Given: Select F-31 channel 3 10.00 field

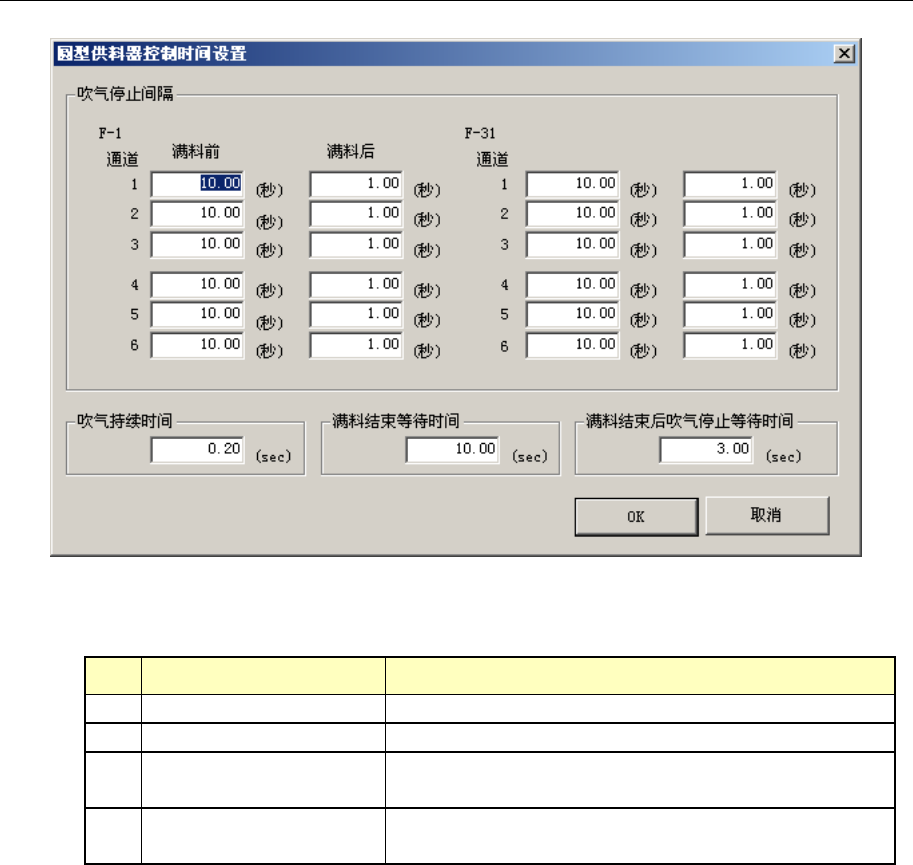Looking at the screenshot, I should click(x=572, y=244).
